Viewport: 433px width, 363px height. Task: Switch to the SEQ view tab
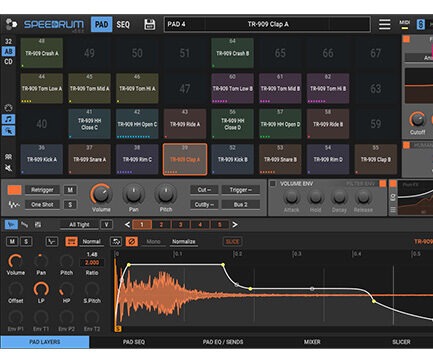[x=123, y=24]
